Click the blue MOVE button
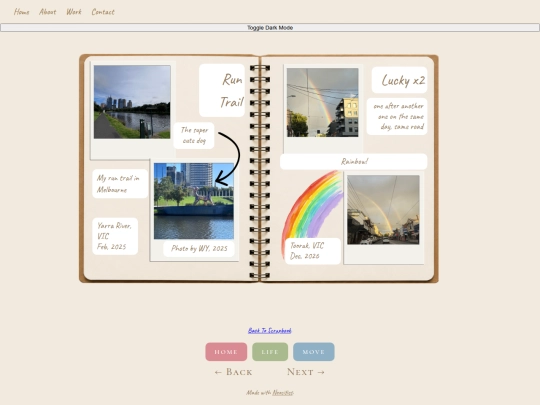Viewport: 540px width, 405px height. tap(313, 352)
